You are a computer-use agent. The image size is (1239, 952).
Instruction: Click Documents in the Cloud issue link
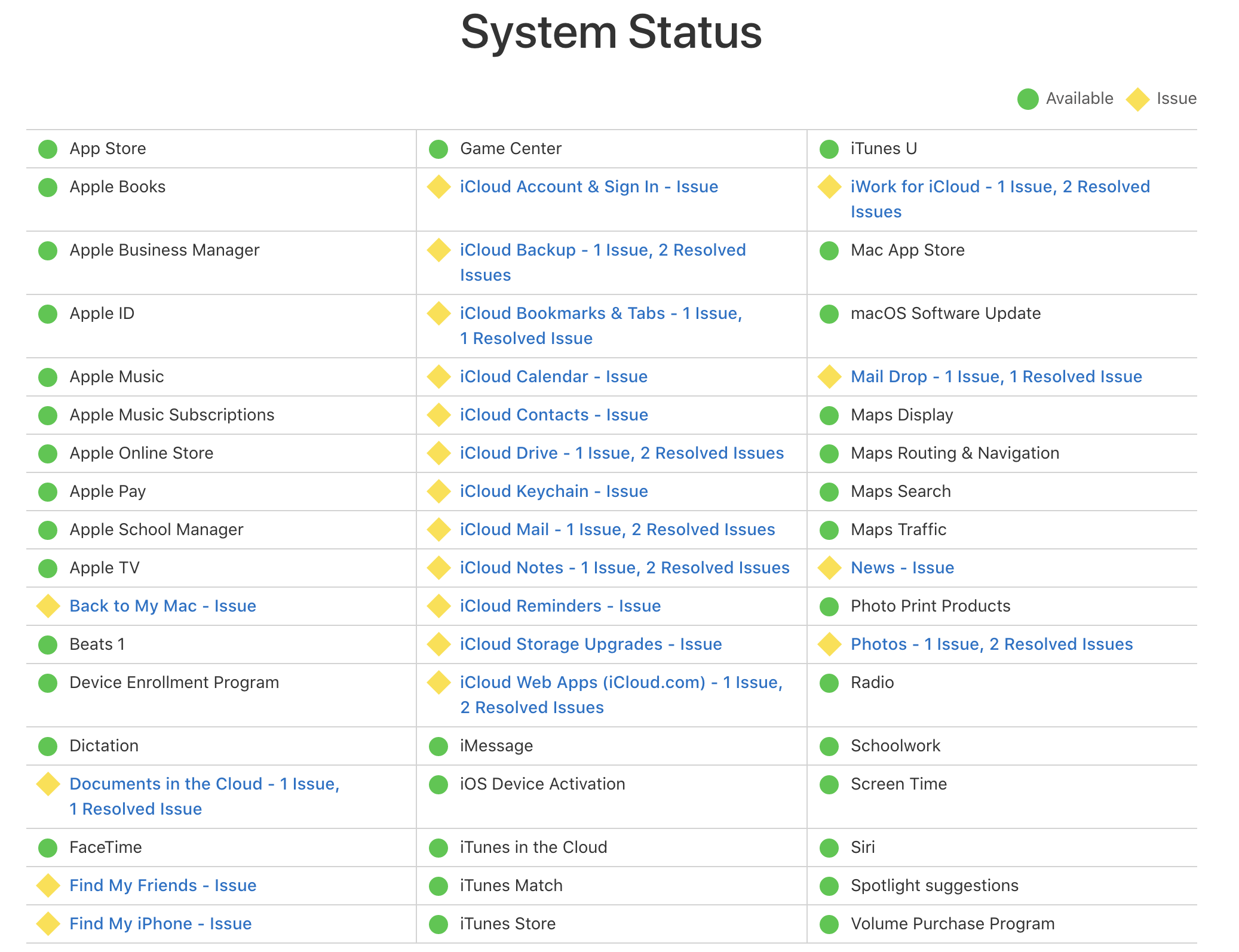pos(205,796)
